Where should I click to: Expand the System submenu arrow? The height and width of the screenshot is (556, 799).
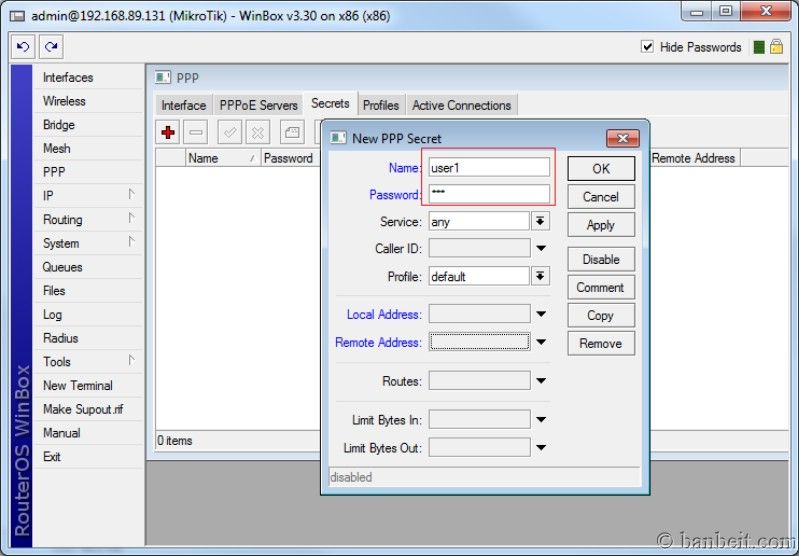(131, 242)
